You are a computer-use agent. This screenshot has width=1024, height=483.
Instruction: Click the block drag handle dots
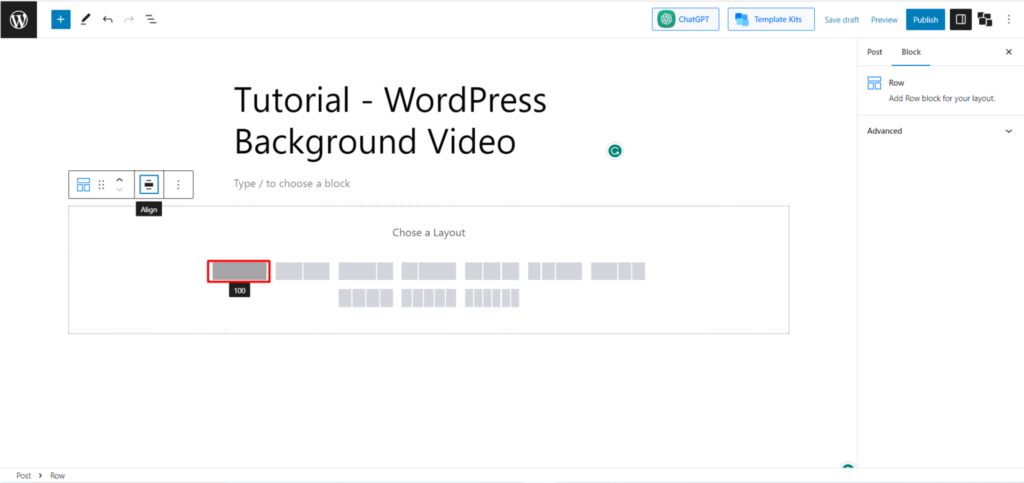(x=101, y=185)
